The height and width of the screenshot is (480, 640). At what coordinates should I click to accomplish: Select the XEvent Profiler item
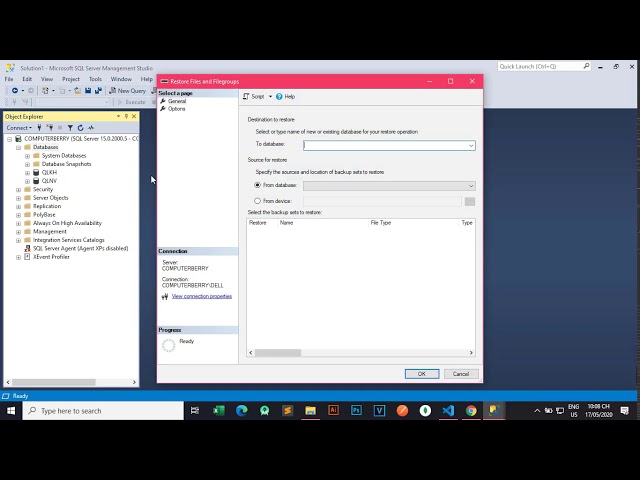click(x=51, y=257)
